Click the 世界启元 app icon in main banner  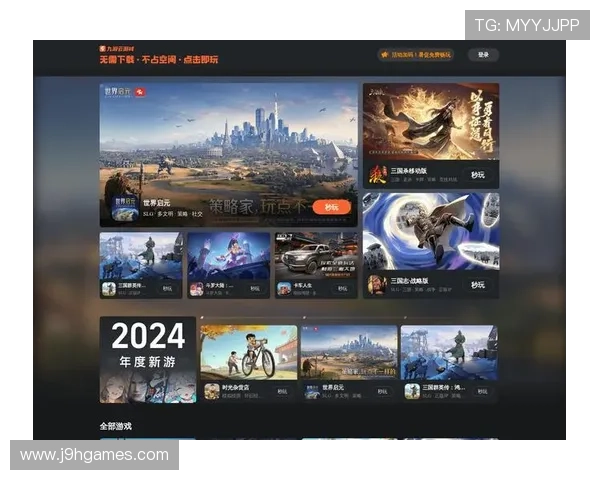tap(124, 208)
